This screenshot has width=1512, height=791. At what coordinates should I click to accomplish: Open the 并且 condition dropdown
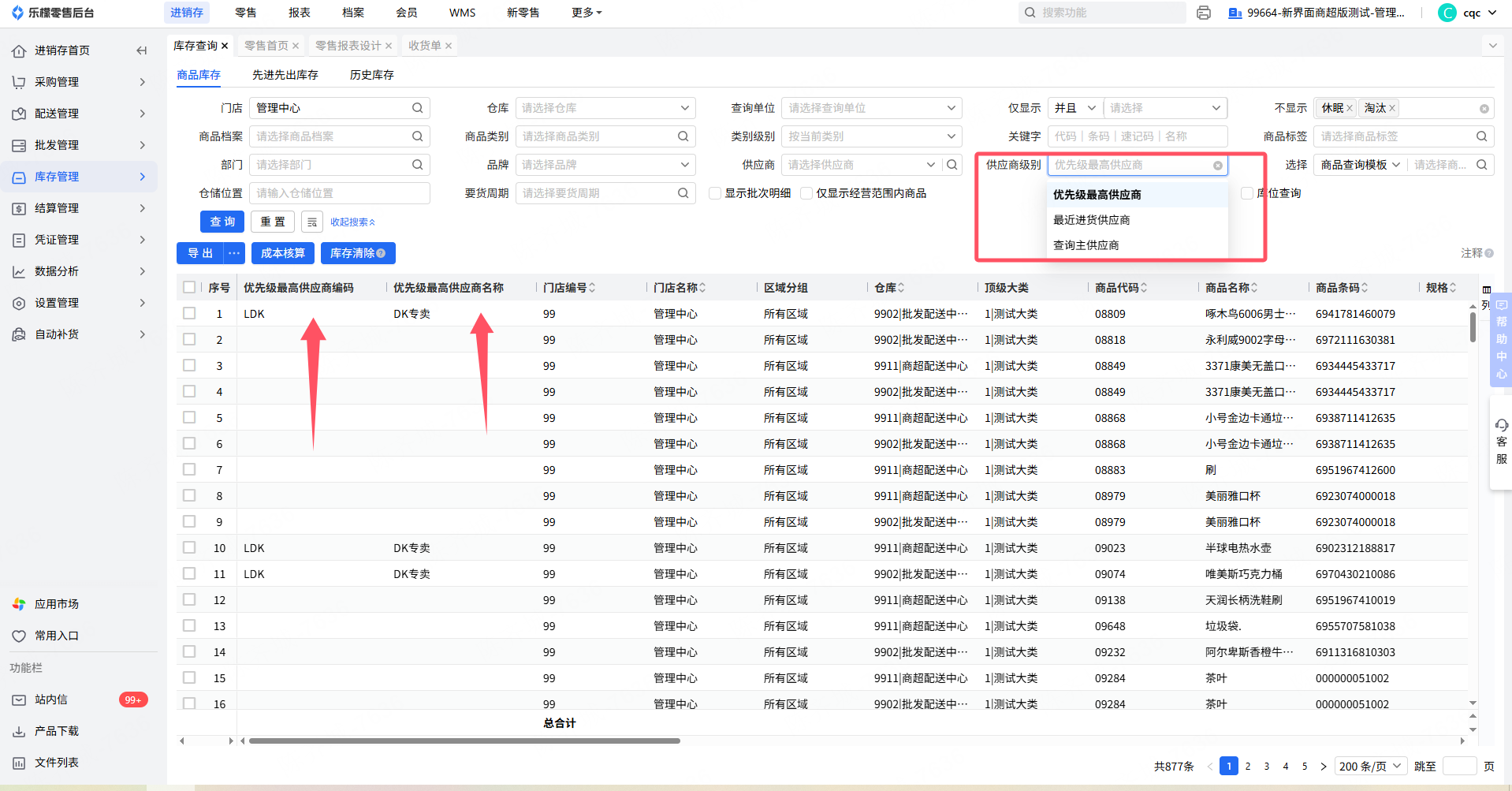tap(1075, 108)
